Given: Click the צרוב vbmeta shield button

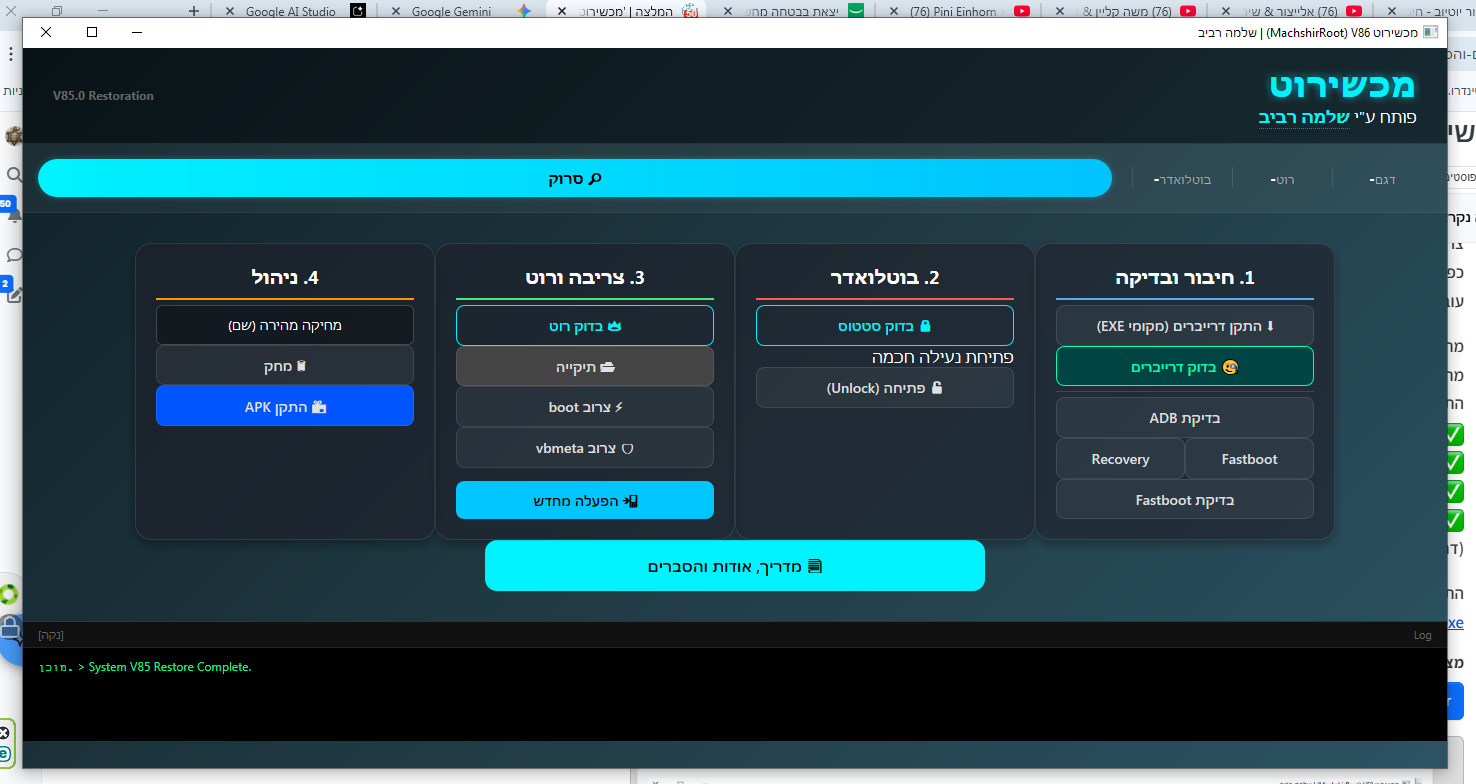Looking at the screenshot, I should point(584,448).
